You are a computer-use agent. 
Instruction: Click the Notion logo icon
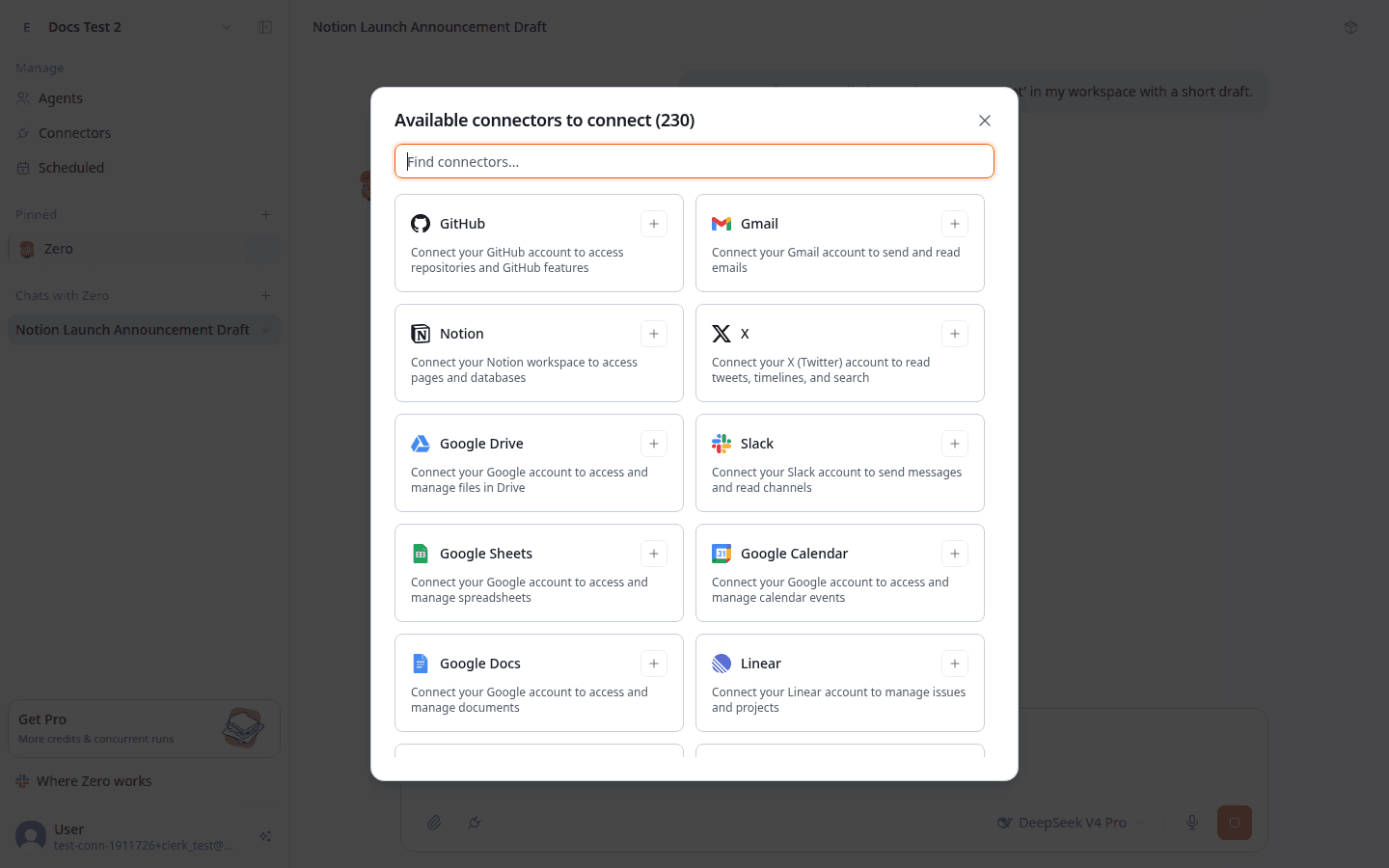[x=421, y=334]
